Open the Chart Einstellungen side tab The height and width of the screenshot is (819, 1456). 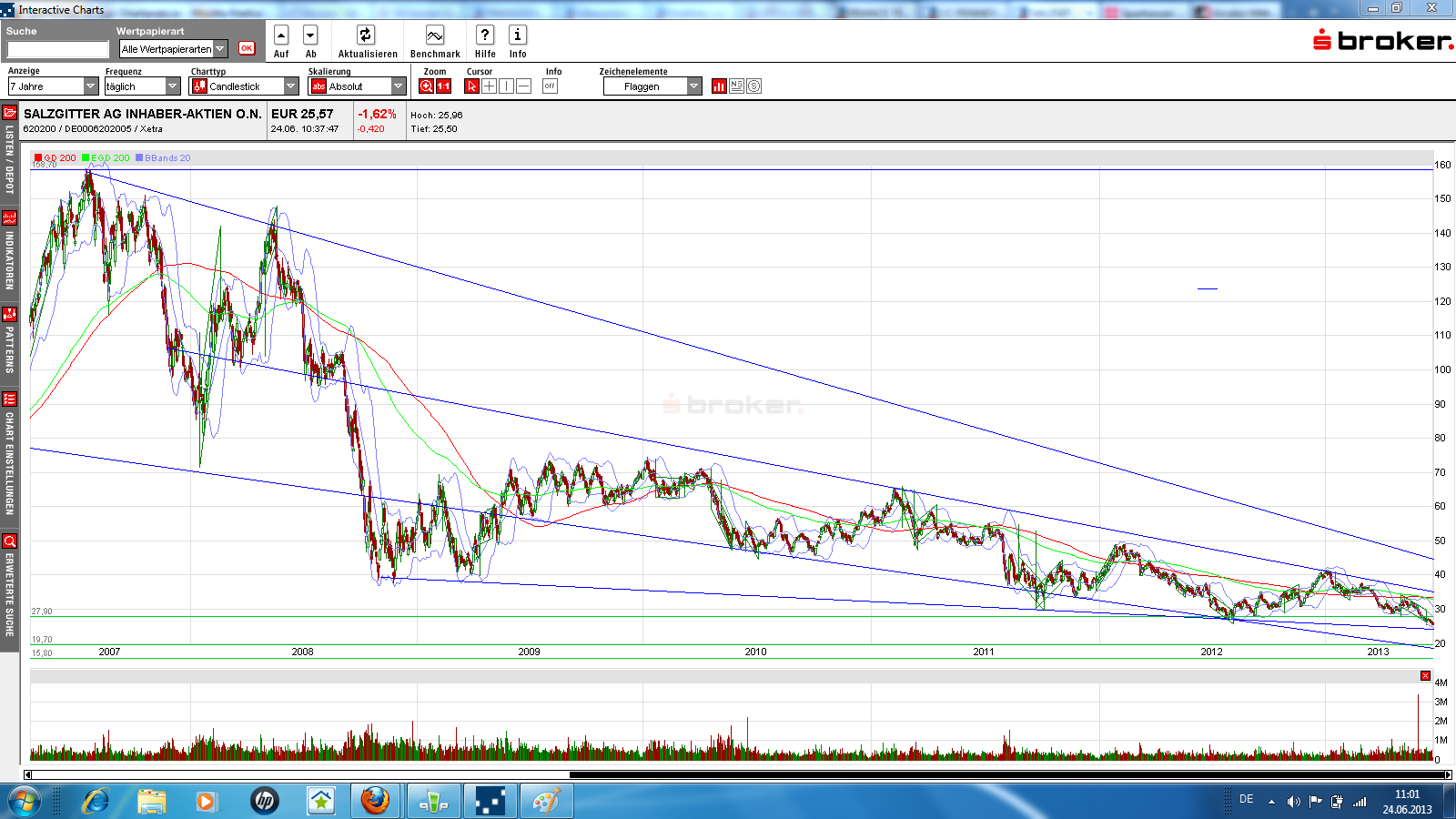[9, 453]
